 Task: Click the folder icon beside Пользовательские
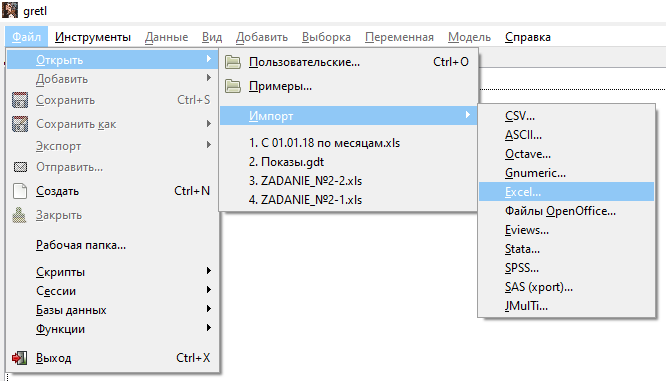(x=233, y=62)
